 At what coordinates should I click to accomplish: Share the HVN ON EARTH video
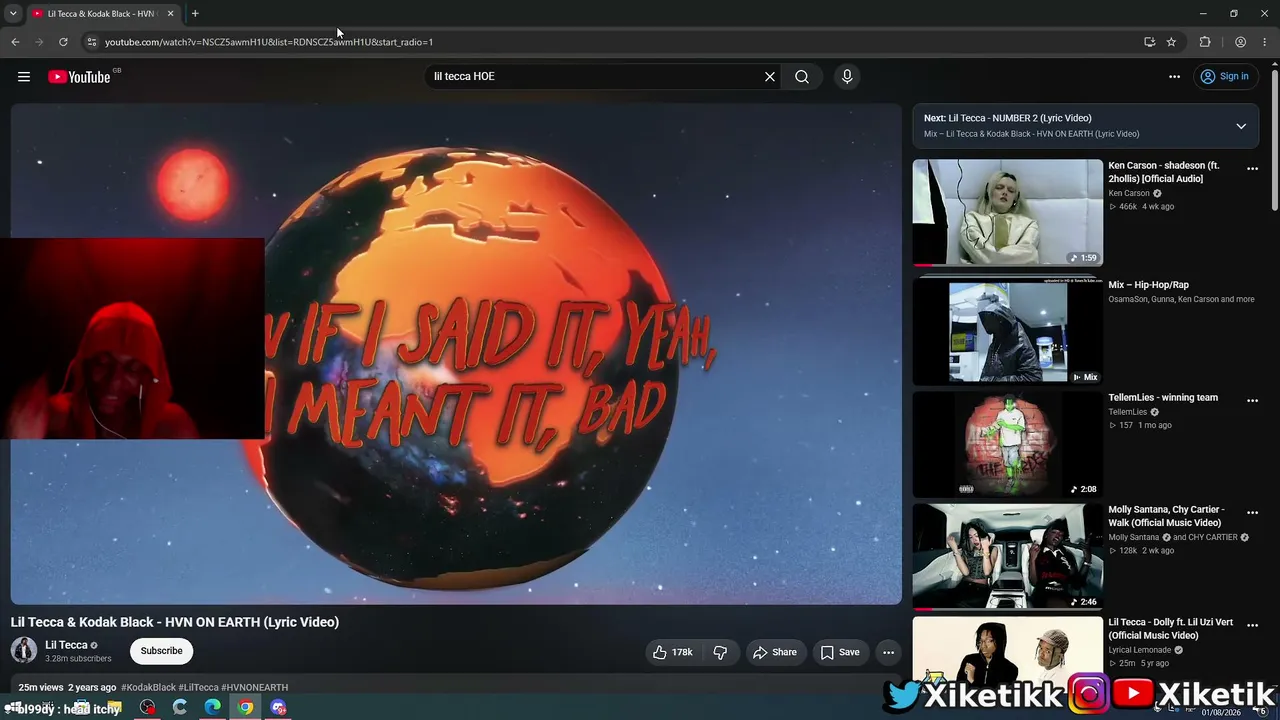[x=775, y=652]
